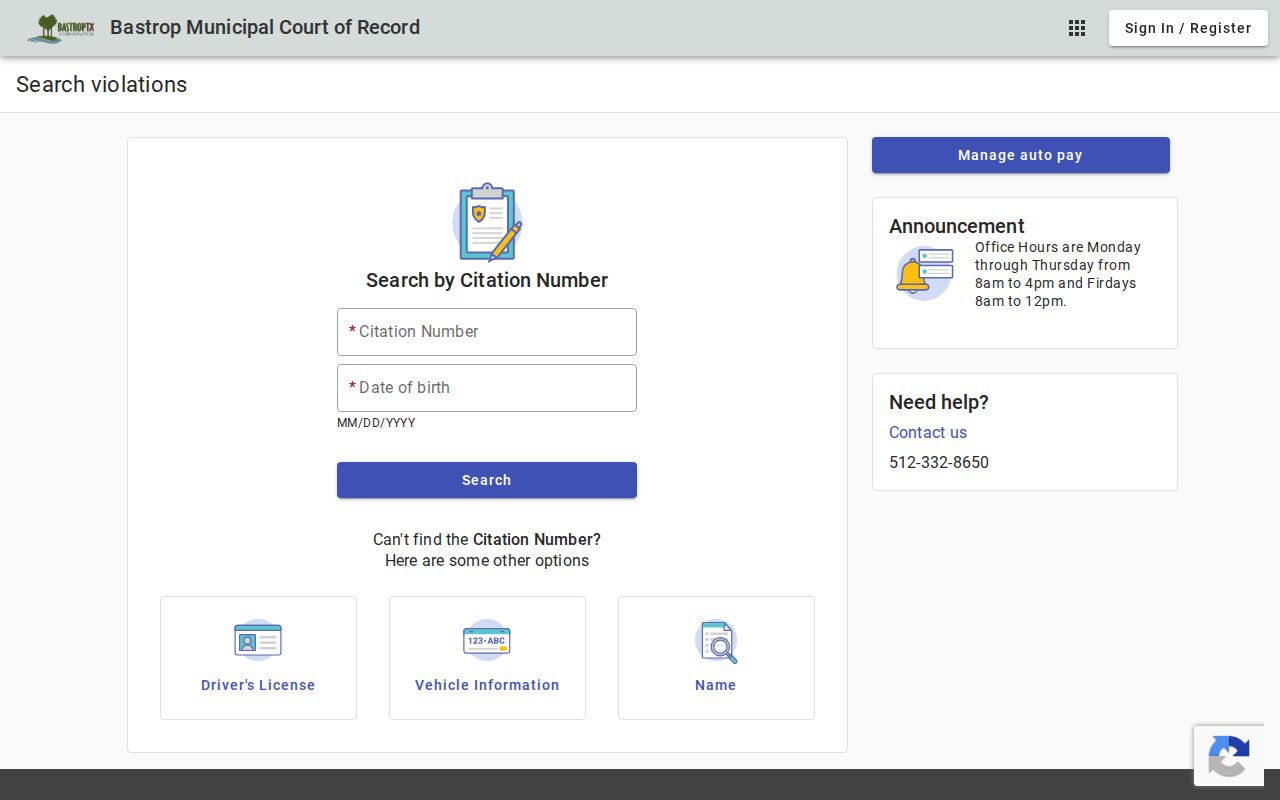Screen dimensions: 1280x800
Task: Click the Here are some other options text
Action: pos(487,560)
